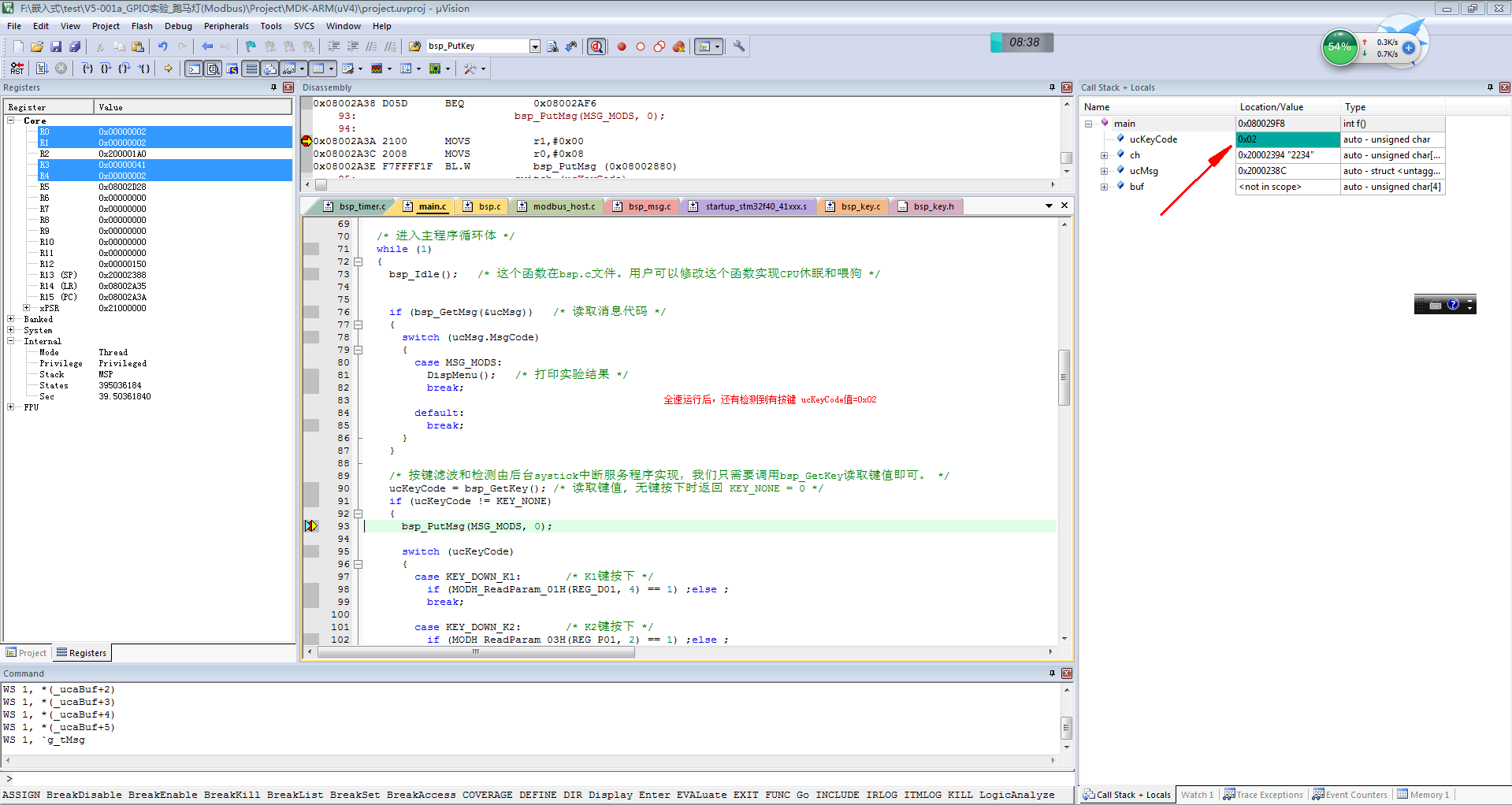Navigate backwards with blue left arrow

coord(207,46)
